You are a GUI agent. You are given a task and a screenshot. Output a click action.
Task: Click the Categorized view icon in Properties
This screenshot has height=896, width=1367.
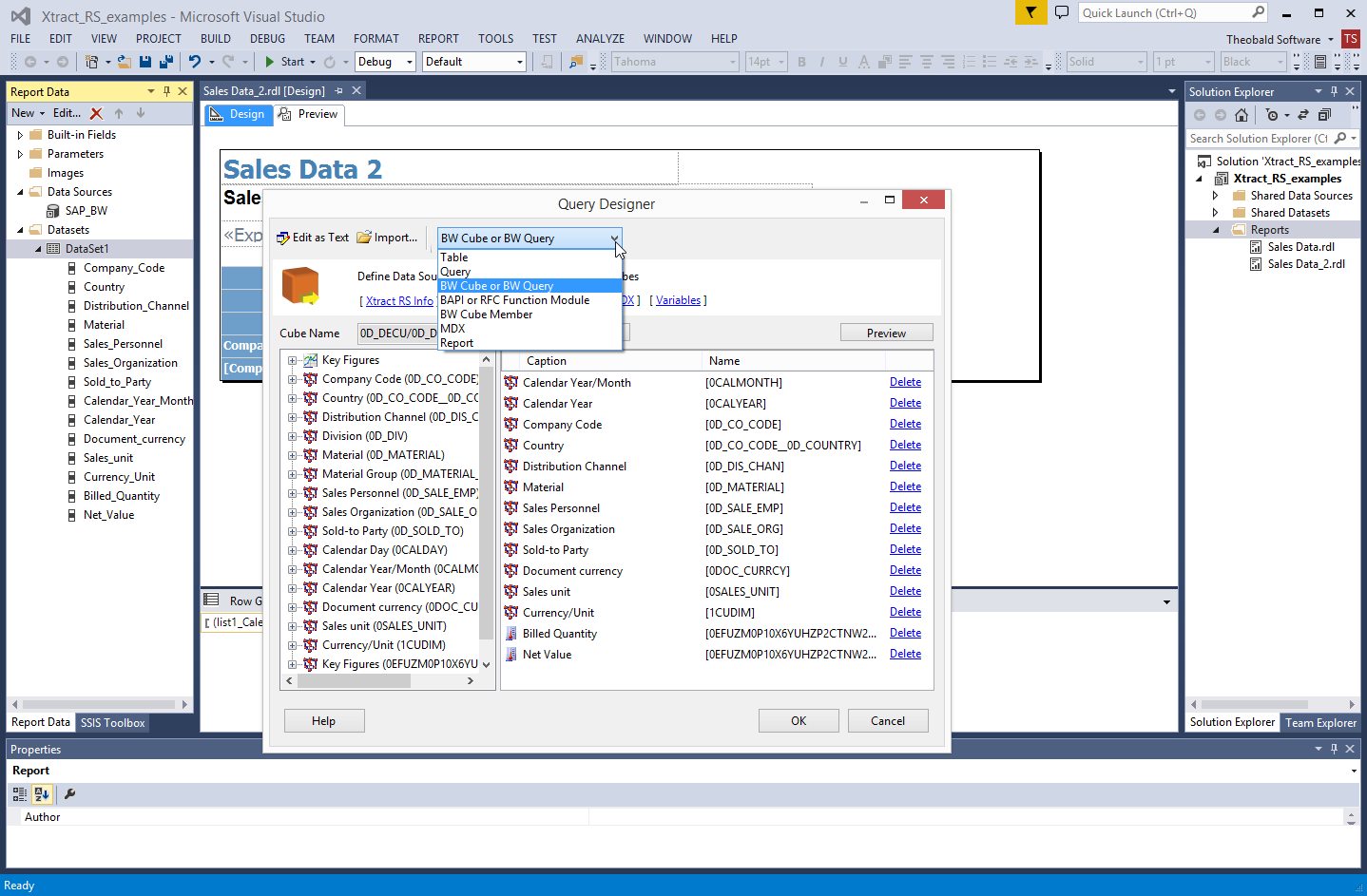[x=20, y=794]
